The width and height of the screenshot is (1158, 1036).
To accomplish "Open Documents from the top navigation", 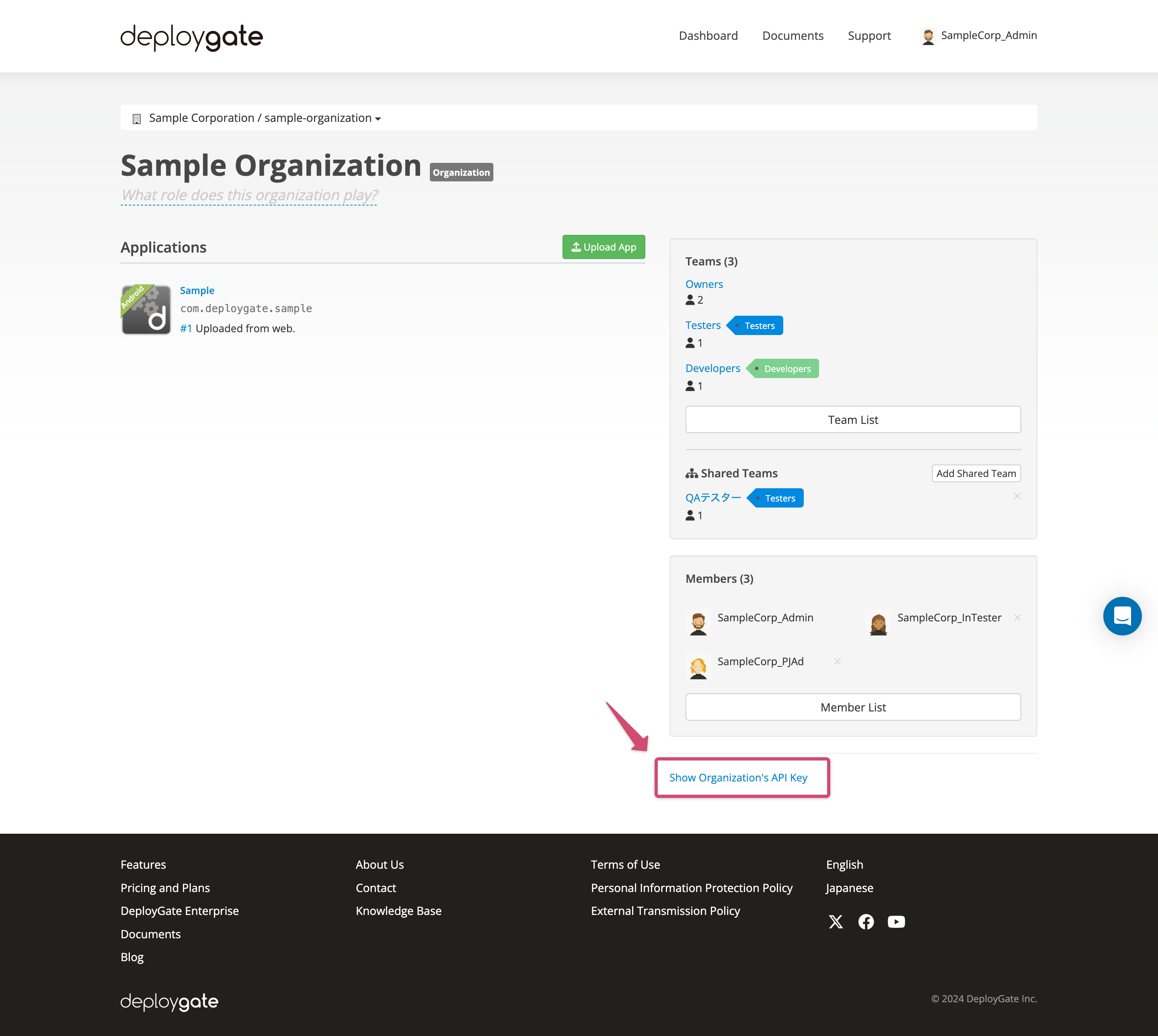I will (793, 35).
